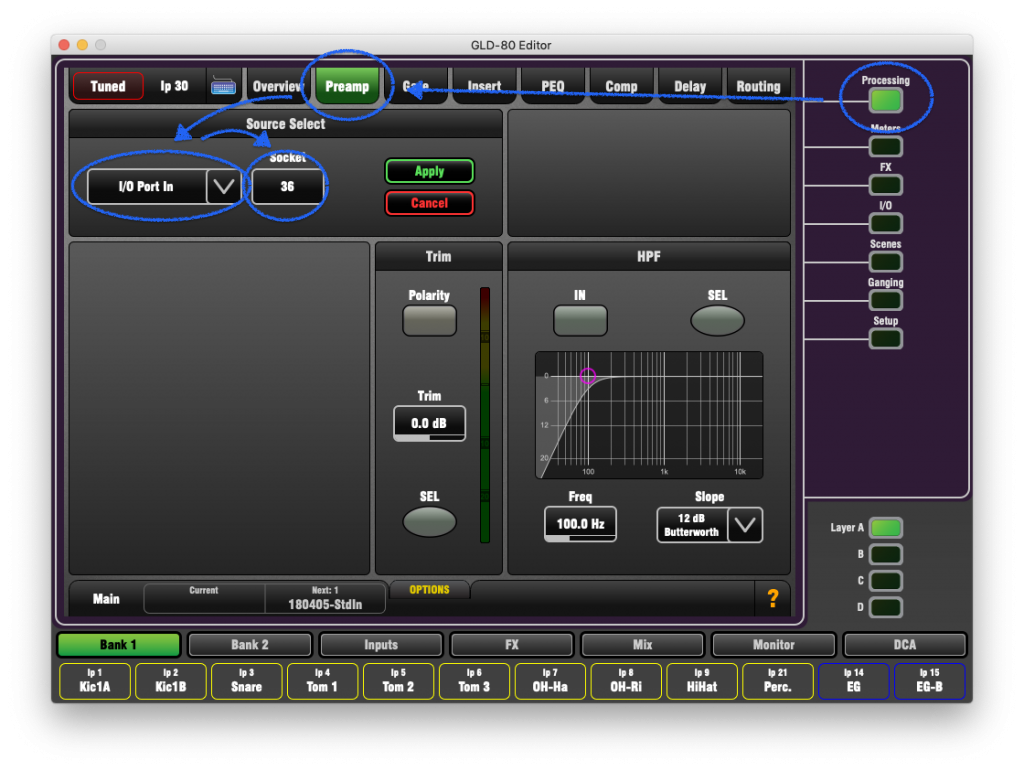Image resolution: width=1024 pixels, height=771 pixels.
Task: Select Layer A
Action: 886,527
